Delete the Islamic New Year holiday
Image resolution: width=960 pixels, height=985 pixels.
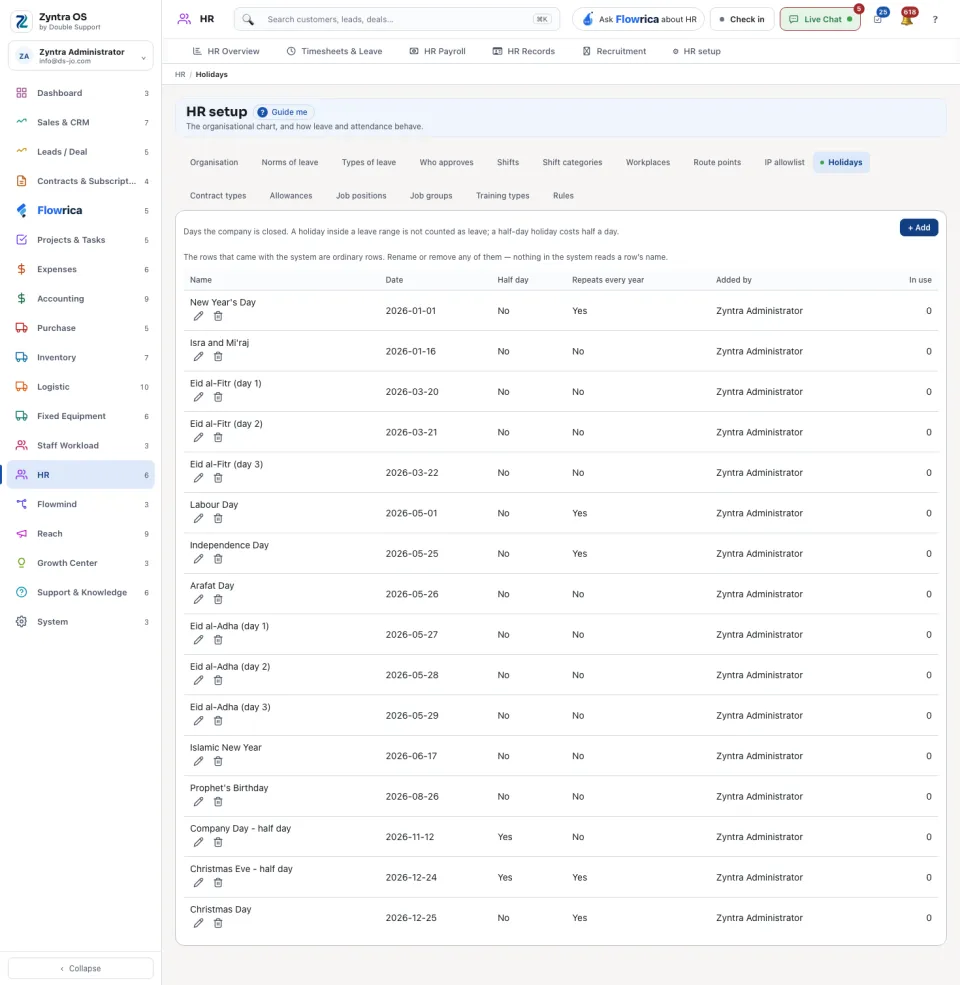(x=218, y=761)
